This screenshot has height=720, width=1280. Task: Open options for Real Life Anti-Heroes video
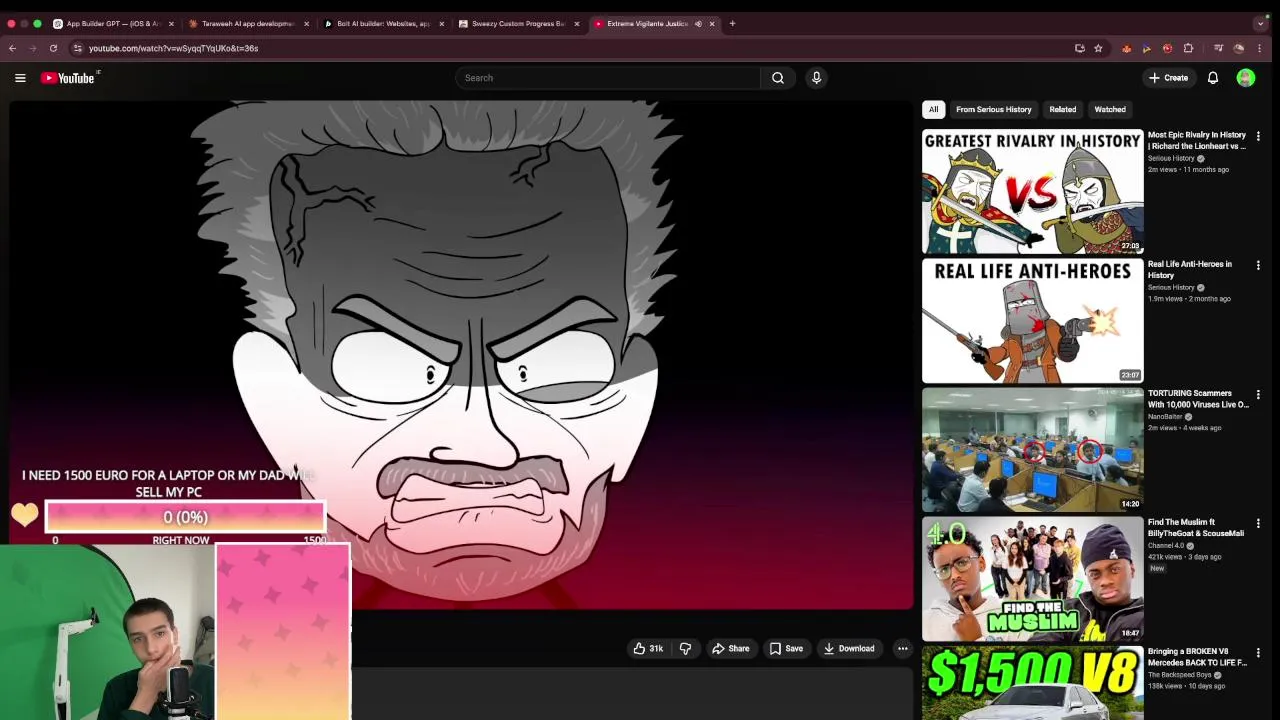[x=1258, y=265]
